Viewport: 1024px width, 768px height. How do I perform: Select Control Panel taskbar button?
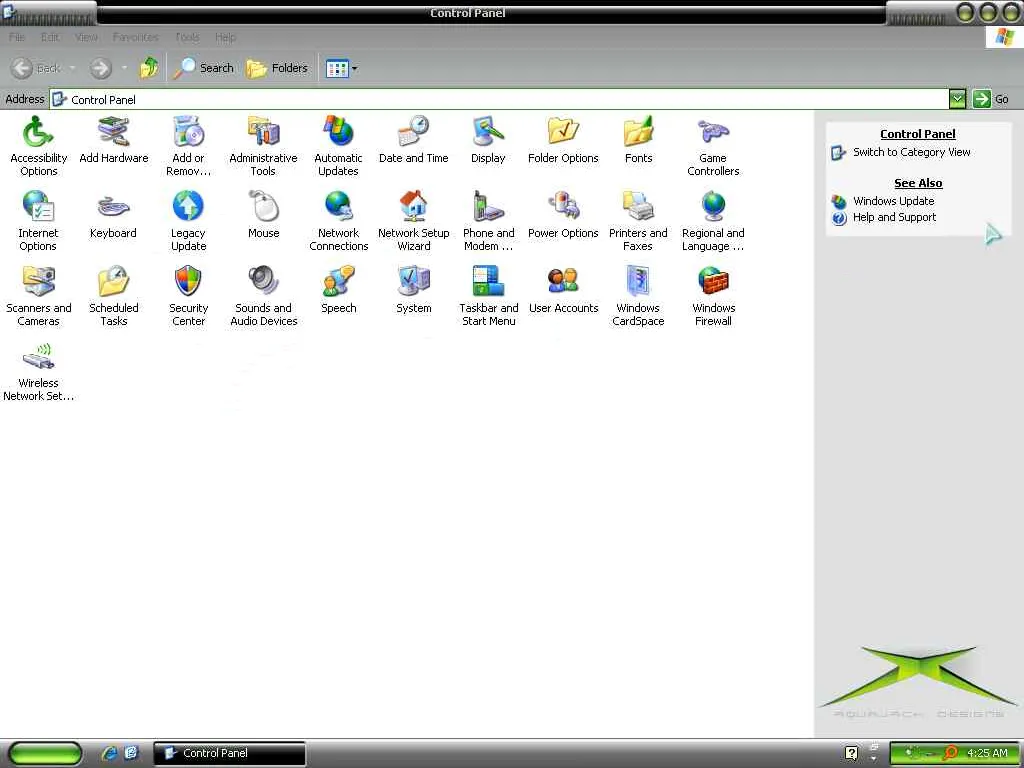coord(229,753)
